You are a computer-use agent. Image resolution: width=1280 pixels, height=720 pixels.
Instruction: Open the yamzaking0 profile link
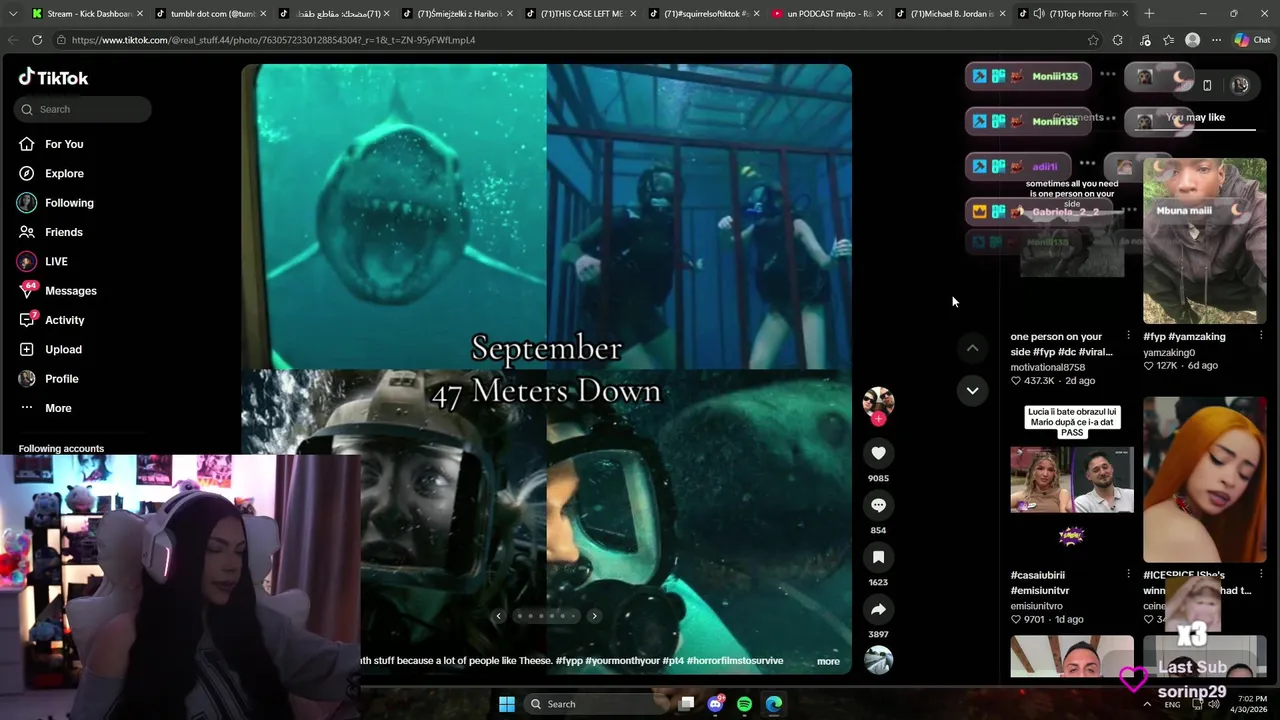[x=1169, y=352]
